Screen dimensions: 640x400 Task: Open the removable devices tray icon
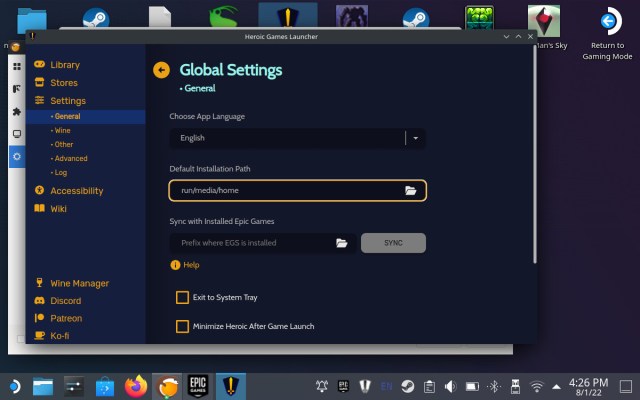pyautogui.click(x=515, y=386)
